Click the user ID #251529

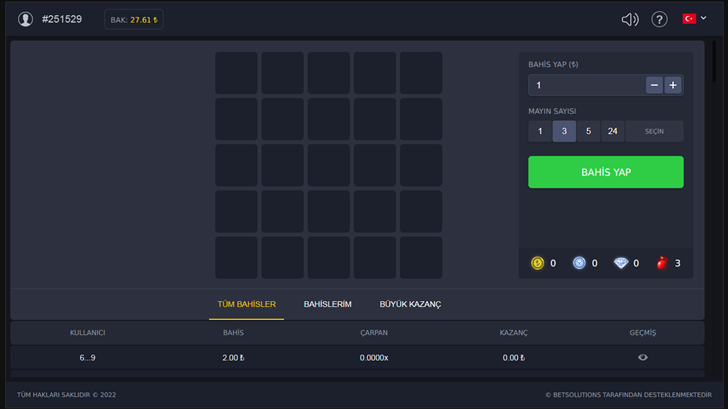pos(62,19)
